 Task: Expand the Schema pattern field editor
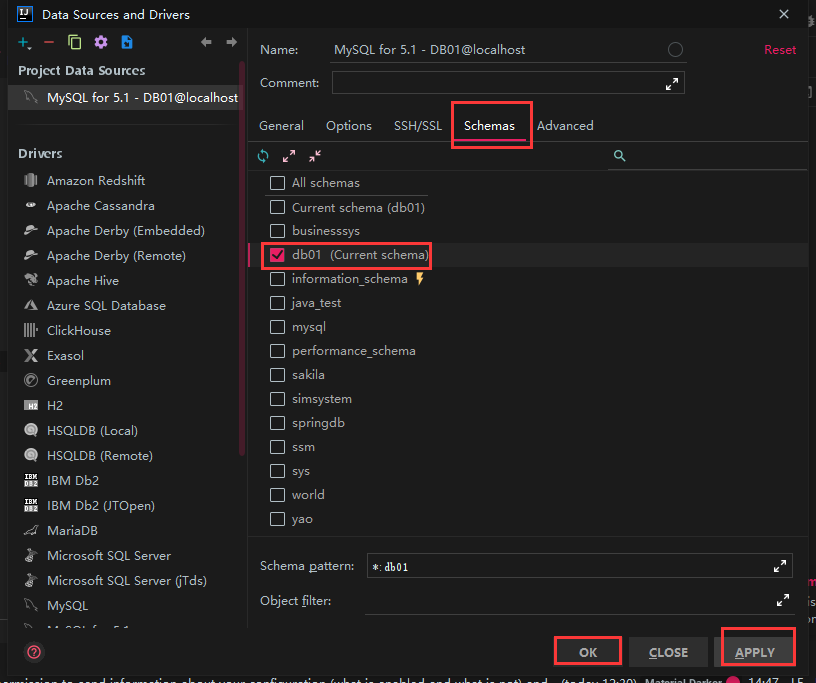coord(780,566)
